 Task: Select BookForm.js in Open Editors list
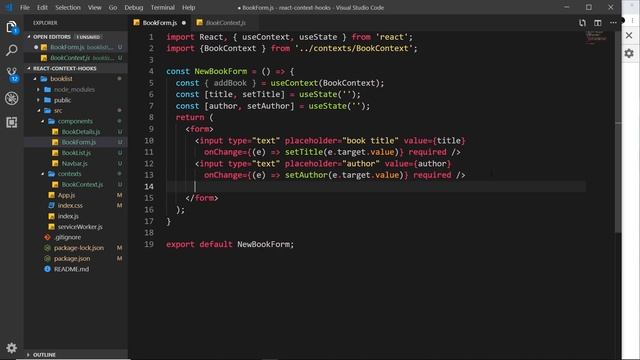point(76,47)
